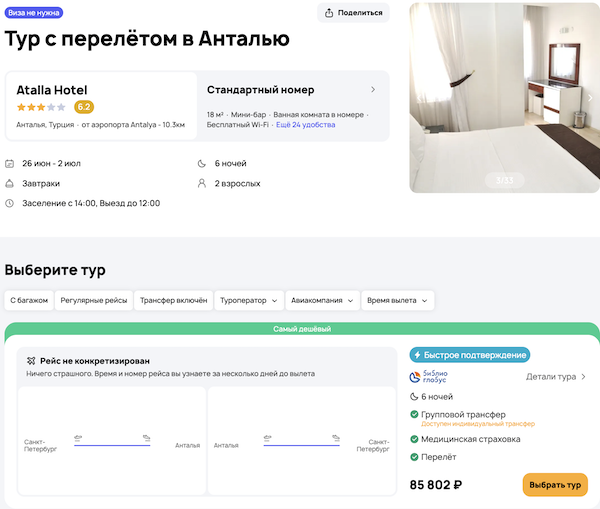Open the Время вылета dropdown

pos(398,300)
